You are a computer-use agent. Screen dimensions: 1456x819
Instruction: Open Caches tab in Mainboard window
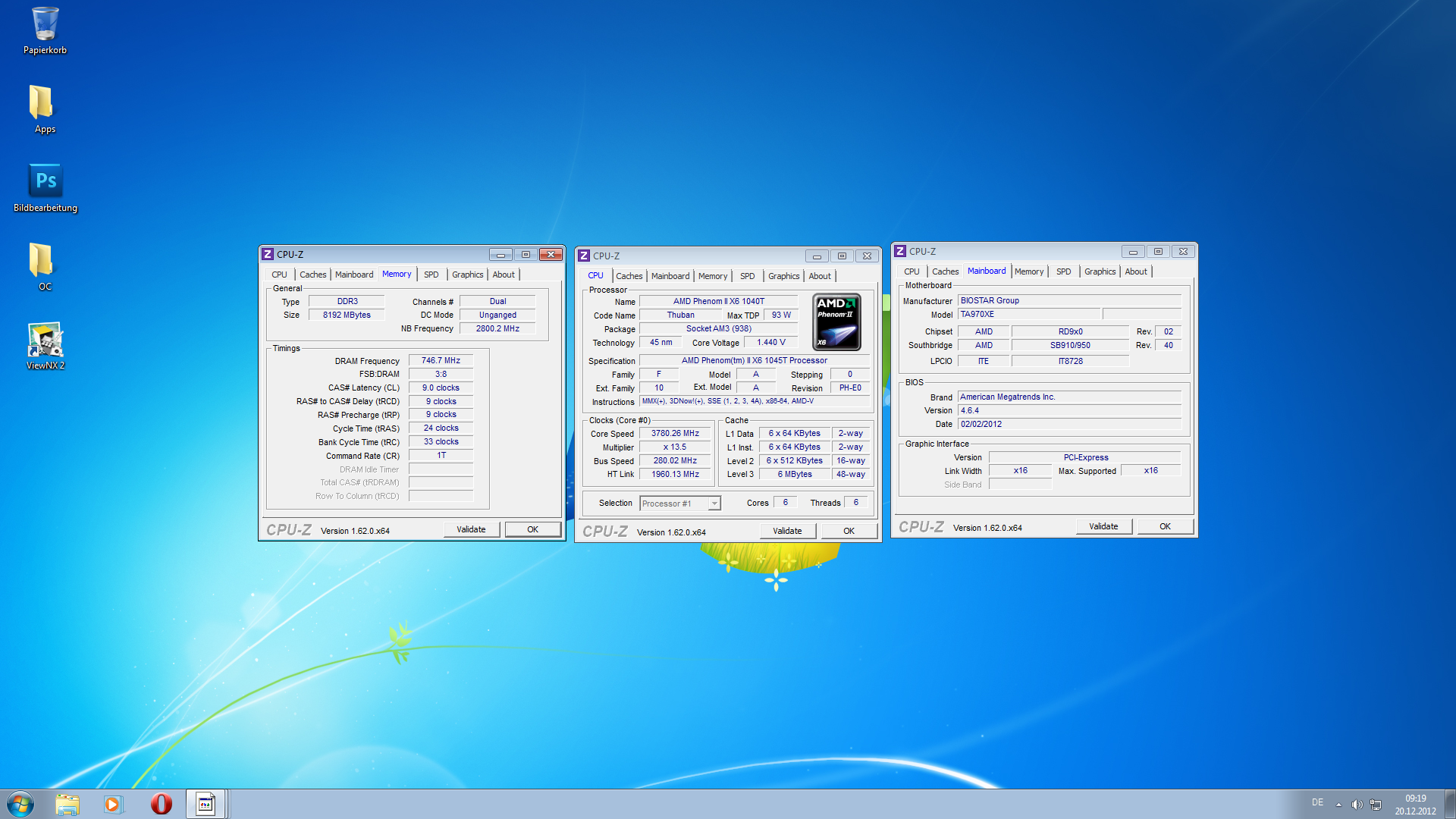click(x=945, y=271)
